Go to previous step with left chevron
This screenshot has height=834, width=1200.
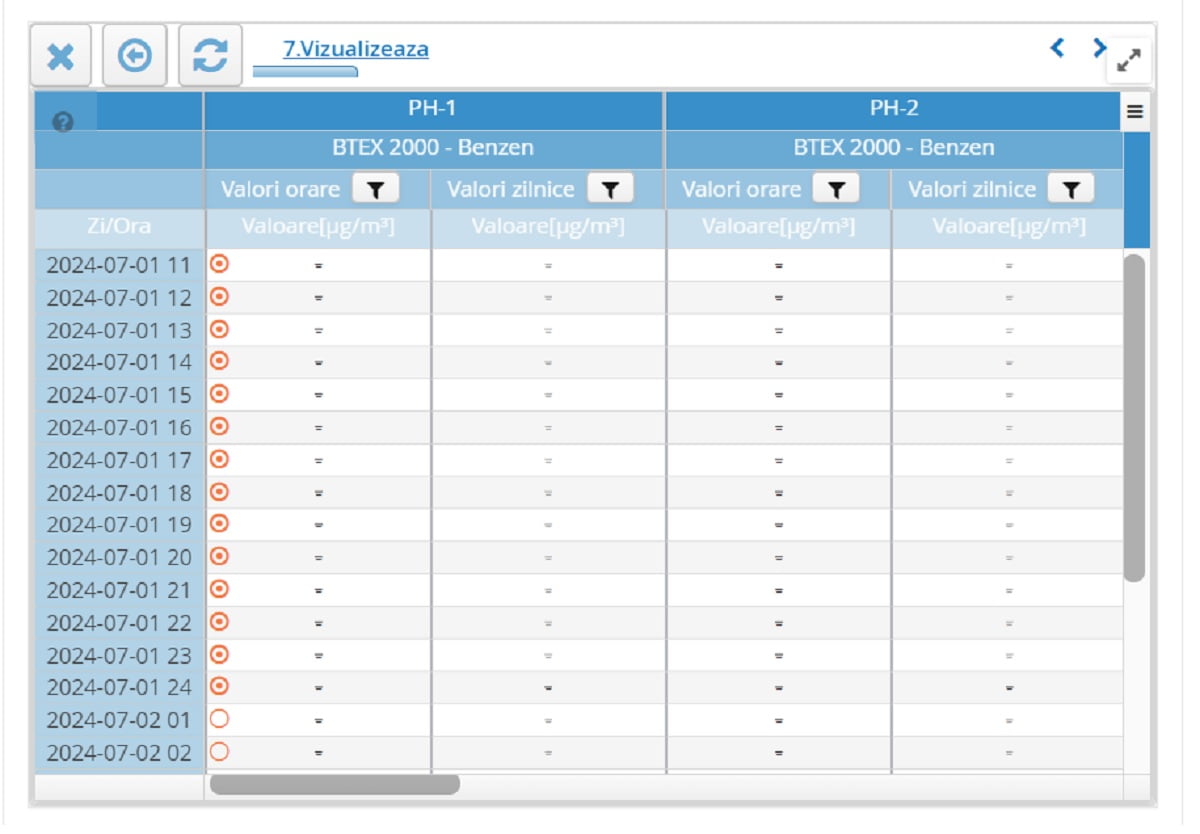pyautogui.click(x=1057, y=47)
